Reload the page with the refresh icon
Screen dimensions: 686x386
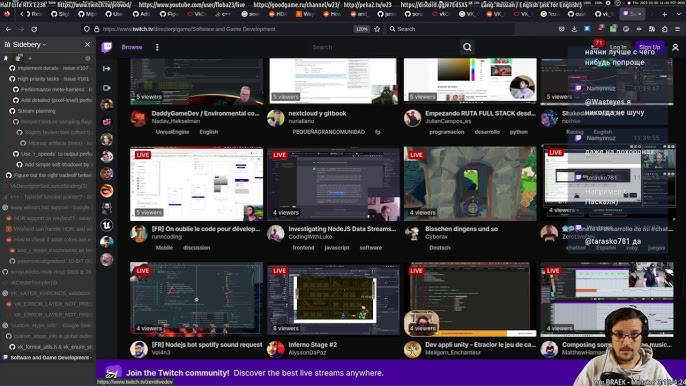[34, 29]
